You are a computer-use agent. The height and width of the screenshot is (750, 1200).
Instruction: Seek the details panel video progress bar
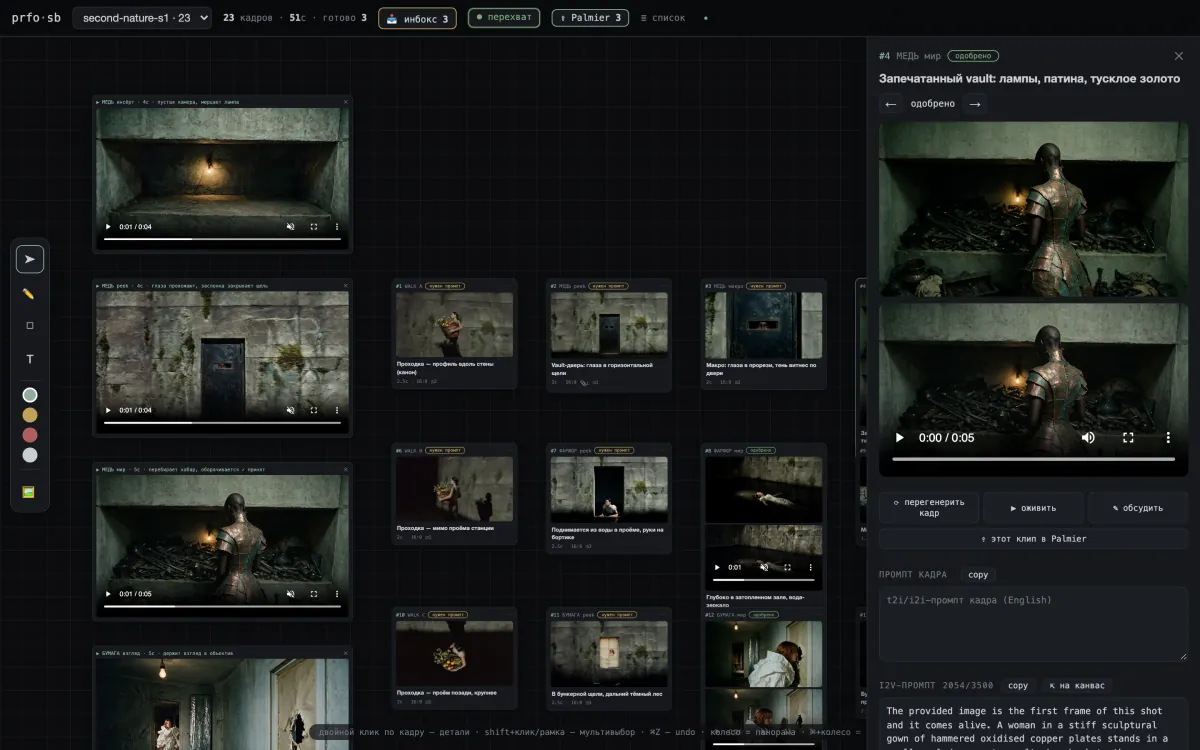[x=1034, y=459]
